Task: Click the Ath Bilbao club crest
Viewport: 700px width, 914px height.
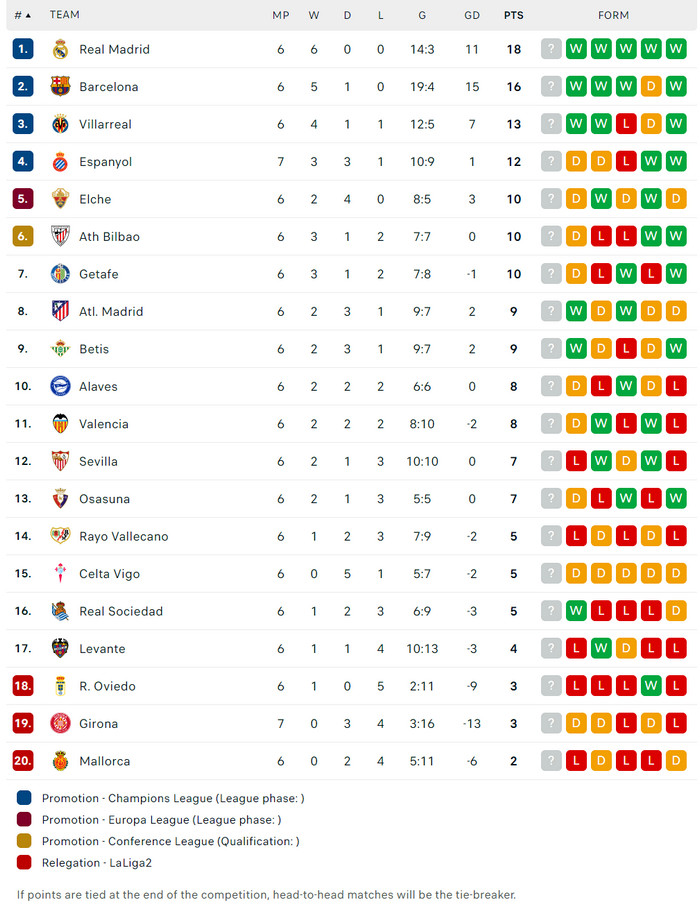Action: coord(60,237)
